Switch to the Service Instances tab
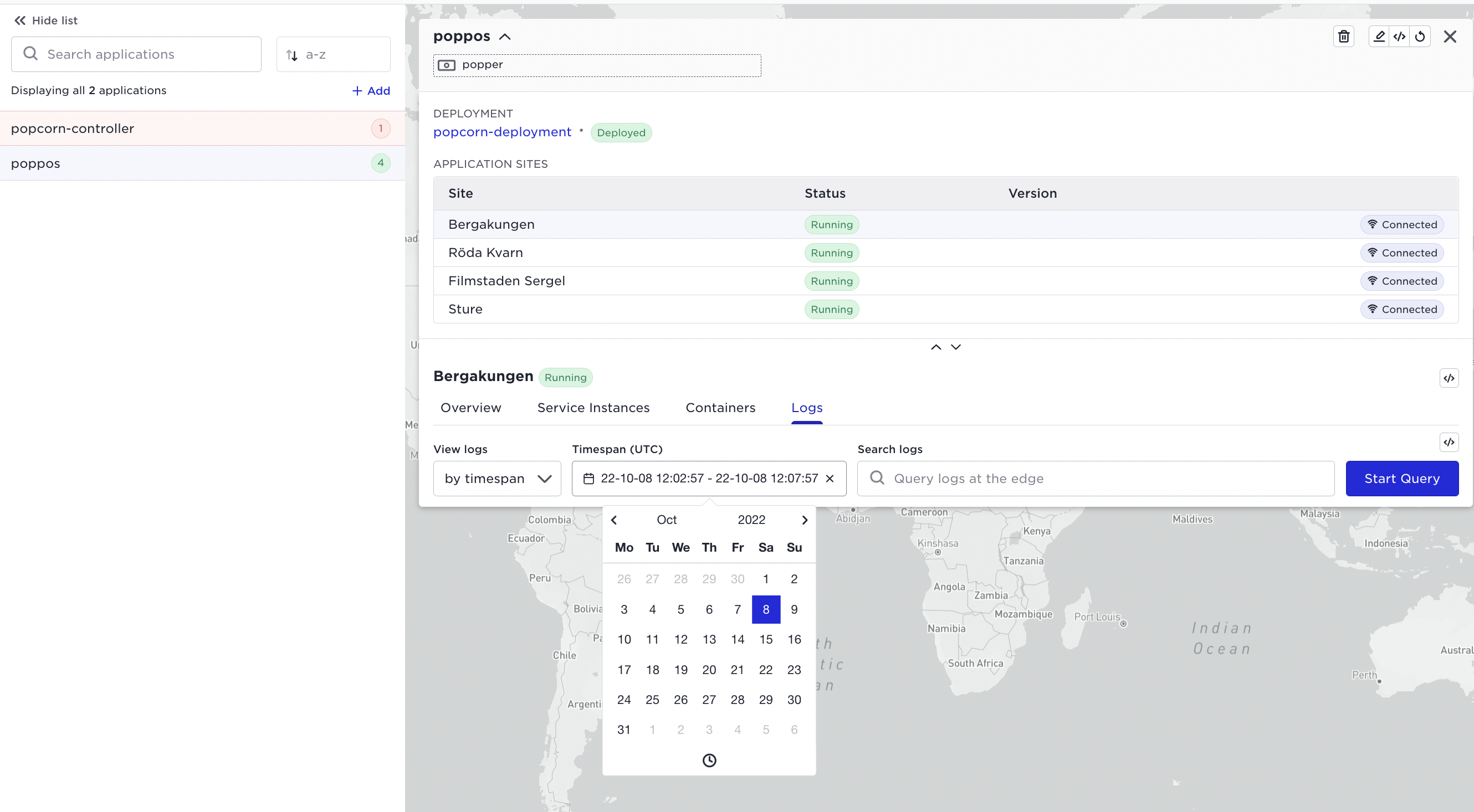The height and width of the screenshot is (812, 1474). coord(593,408)
